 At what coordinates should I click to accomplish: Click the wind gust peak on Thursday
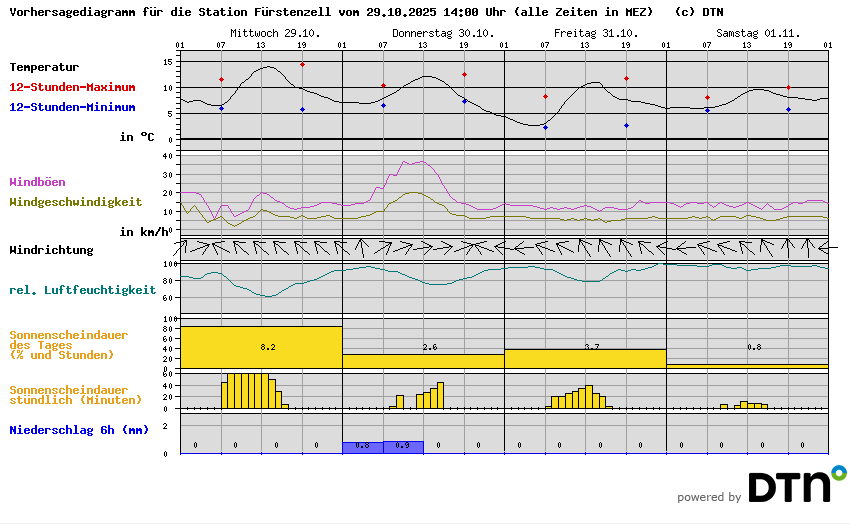(x=420, y=161)
